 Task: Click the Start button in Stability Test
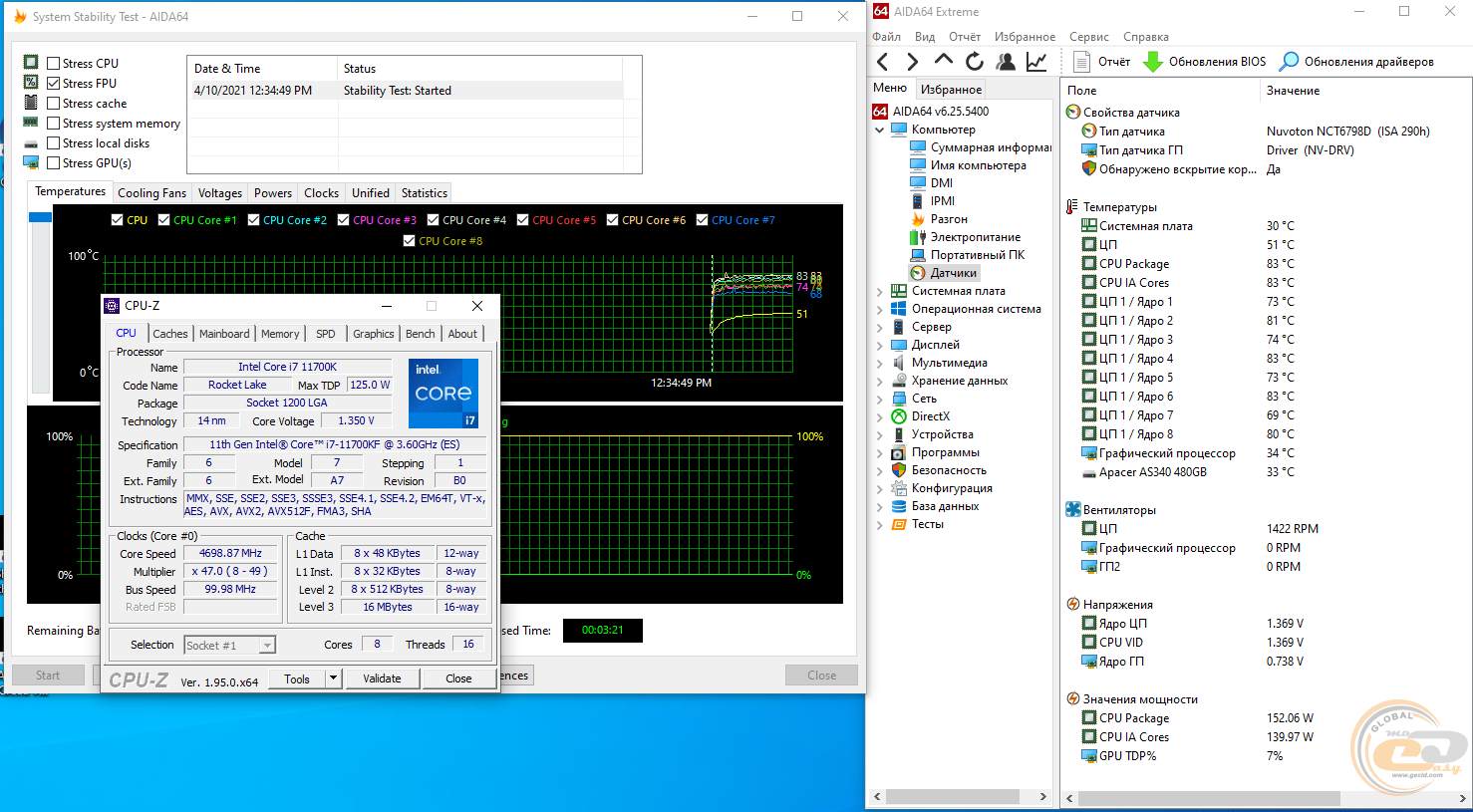point(48,676)
